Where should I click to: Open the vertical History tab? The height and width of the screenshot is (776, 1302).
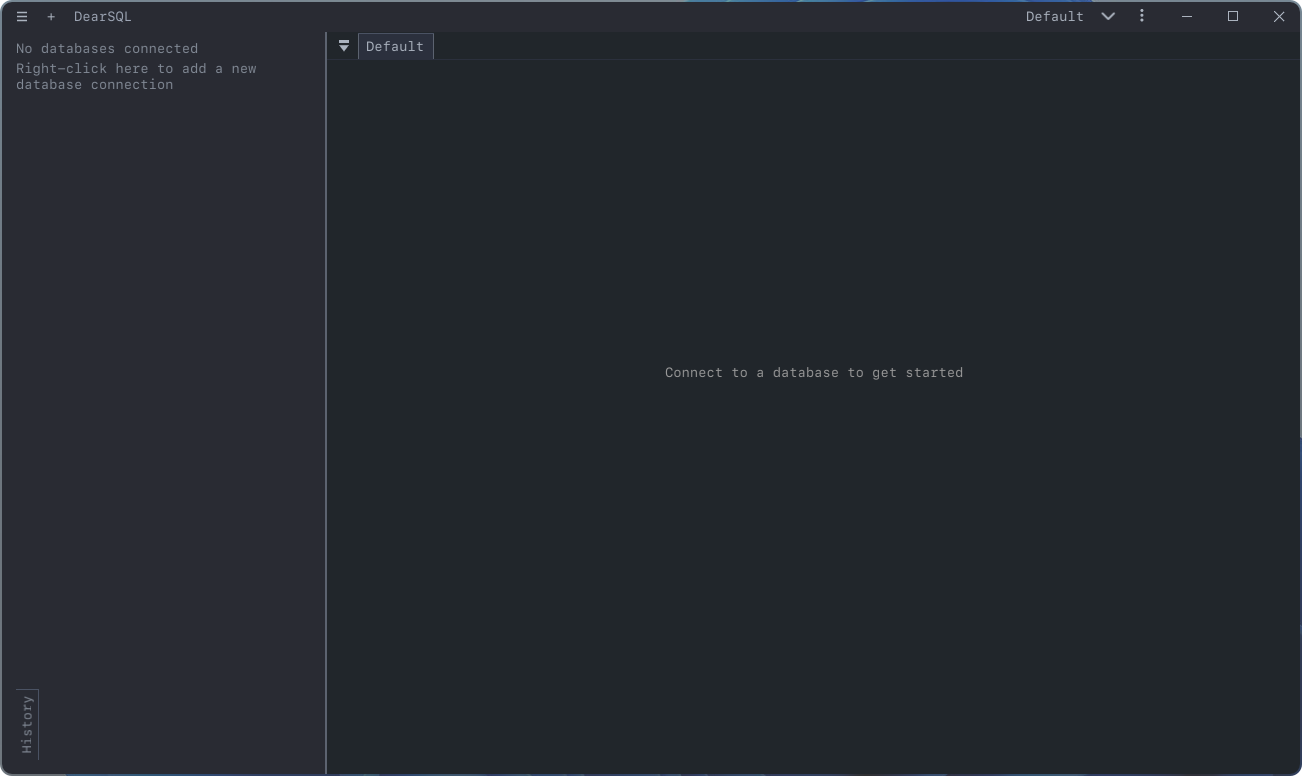coord(27,724)
